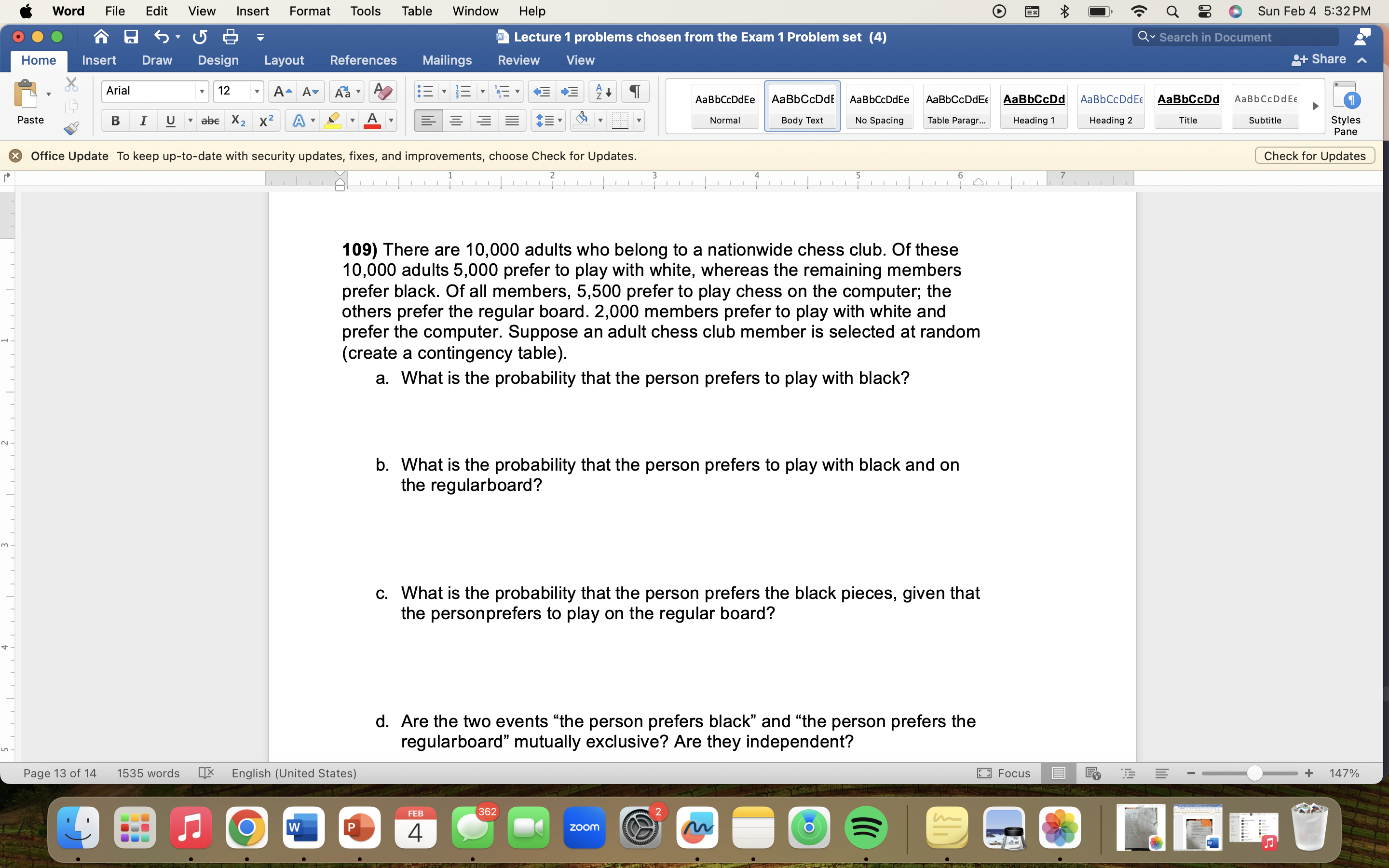Screen dimensions: 1389x868
Task: Toggle show paragraph marks
Action: (x=635, y=91)
